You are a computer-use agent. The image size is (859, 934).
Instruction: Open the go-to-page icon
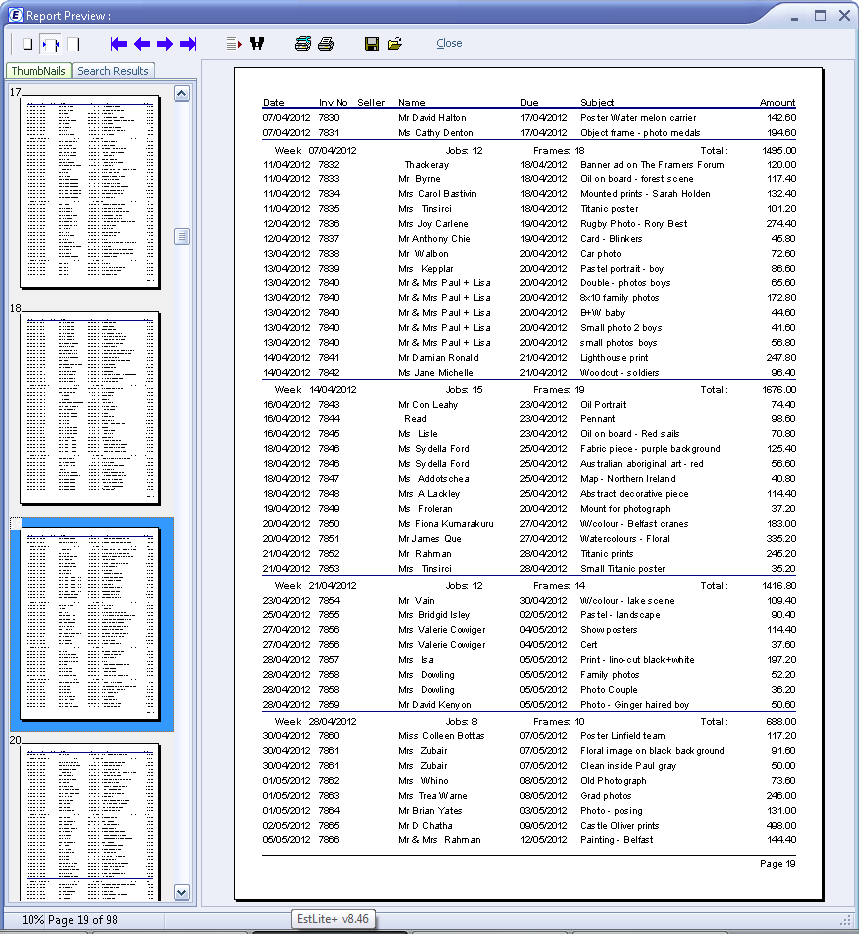(x=234, y=44)
